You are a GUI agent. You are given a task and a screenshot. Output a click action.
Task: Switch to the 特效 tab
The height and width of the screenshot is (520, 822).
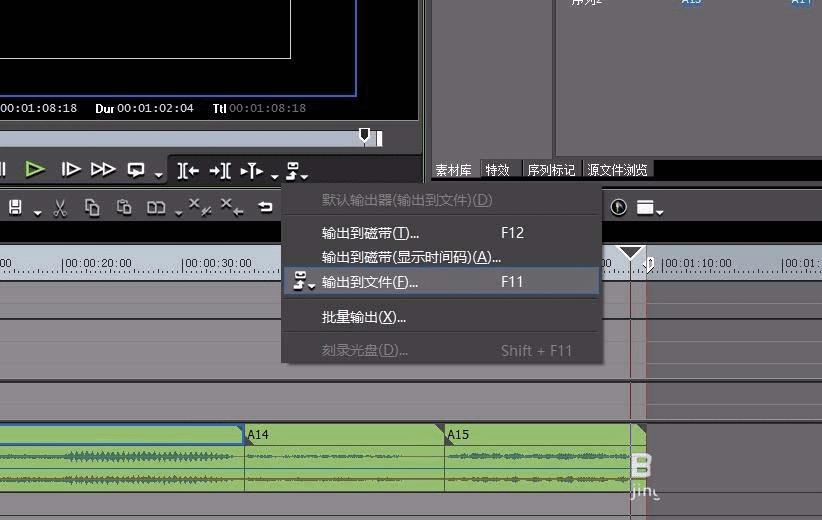(x=497, y=170)
